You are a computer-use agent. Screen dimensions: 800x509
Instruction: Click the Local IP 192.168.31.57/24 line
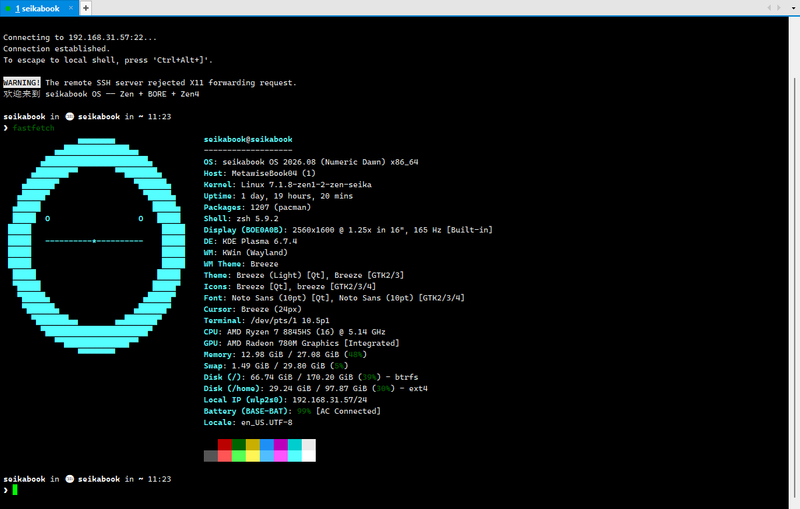[285, 400]
